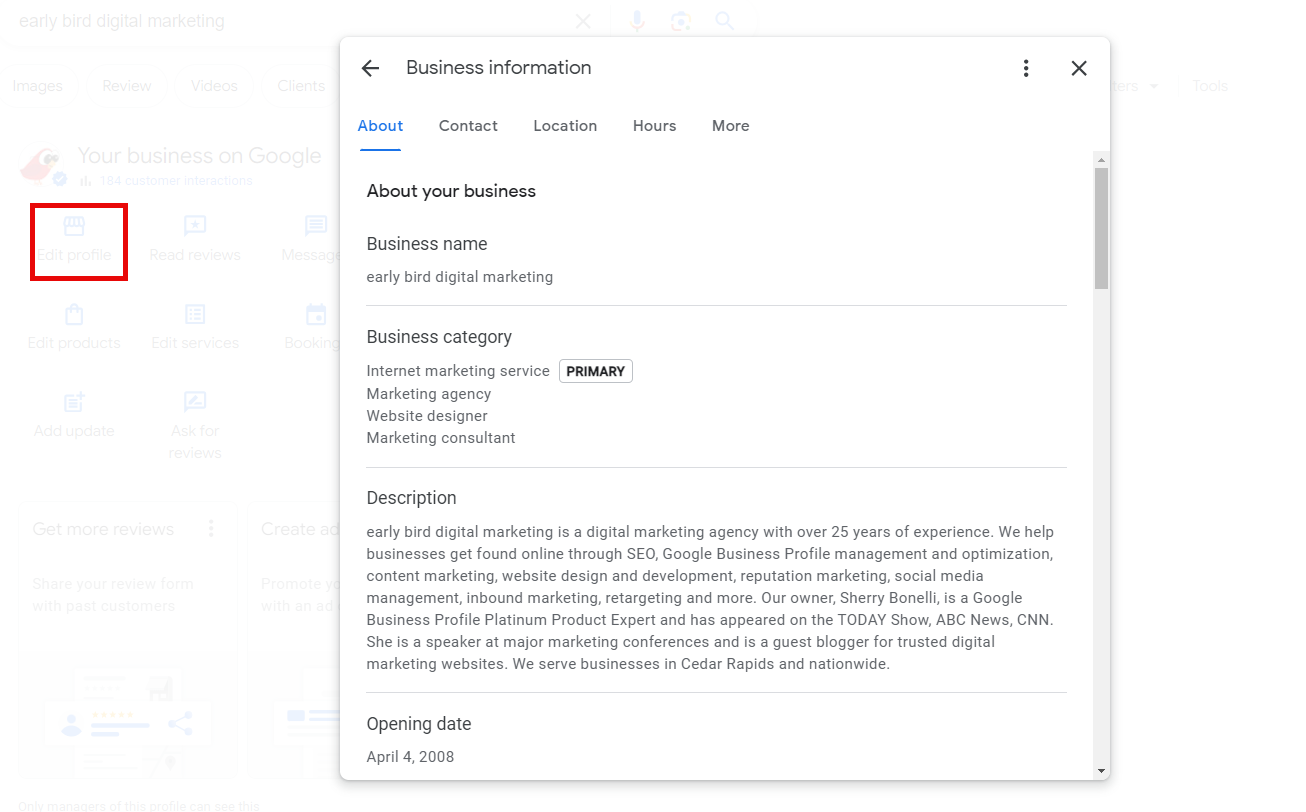Open the three-dot menu in dialog header

[1026, 68]
